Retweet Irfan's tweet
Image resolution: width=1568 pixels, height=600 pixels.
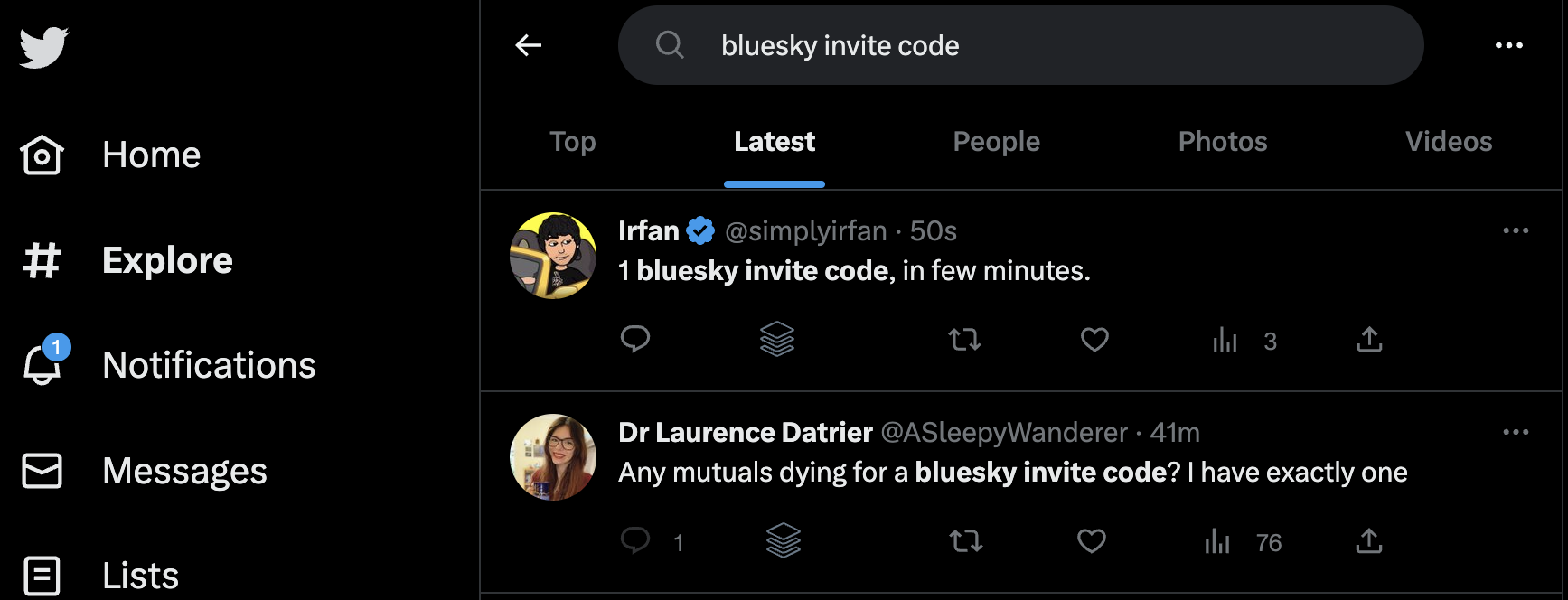964,340
